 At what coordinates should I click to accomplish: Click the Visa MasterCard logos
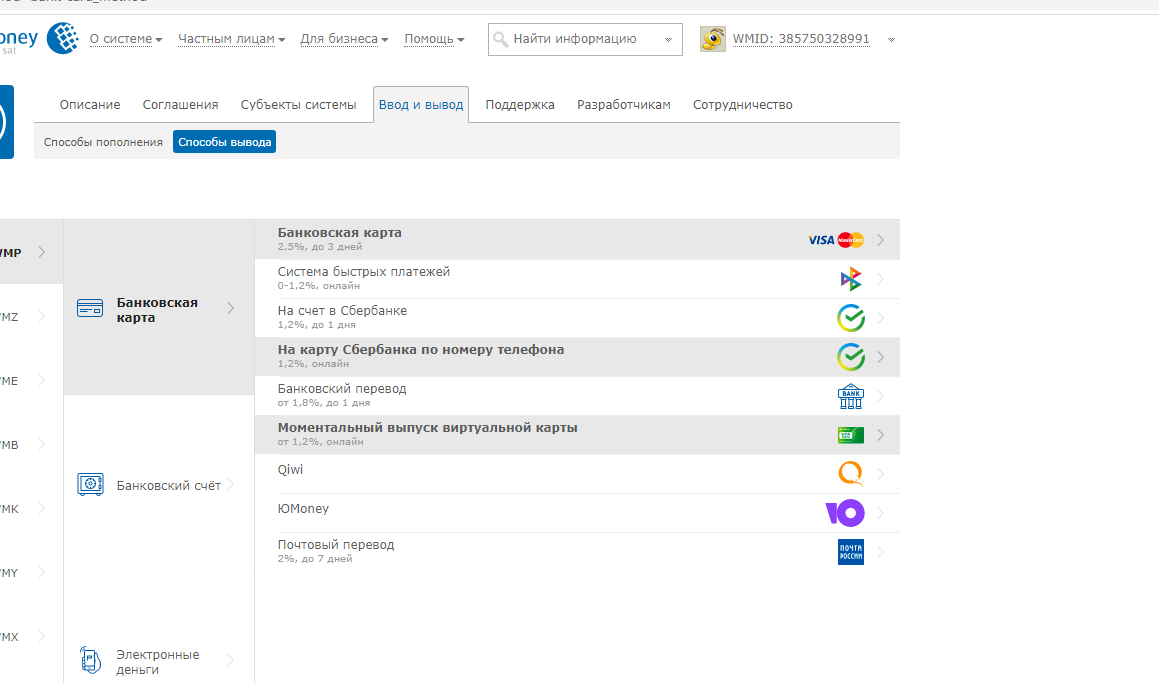(x=836, y=239)
